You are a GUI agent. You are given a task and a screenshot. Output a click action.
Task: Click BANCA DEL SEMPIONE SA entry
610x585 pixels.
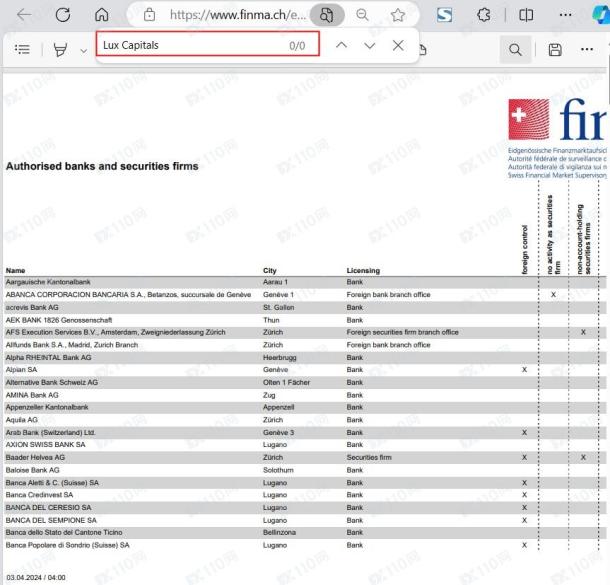click(51, 520)
